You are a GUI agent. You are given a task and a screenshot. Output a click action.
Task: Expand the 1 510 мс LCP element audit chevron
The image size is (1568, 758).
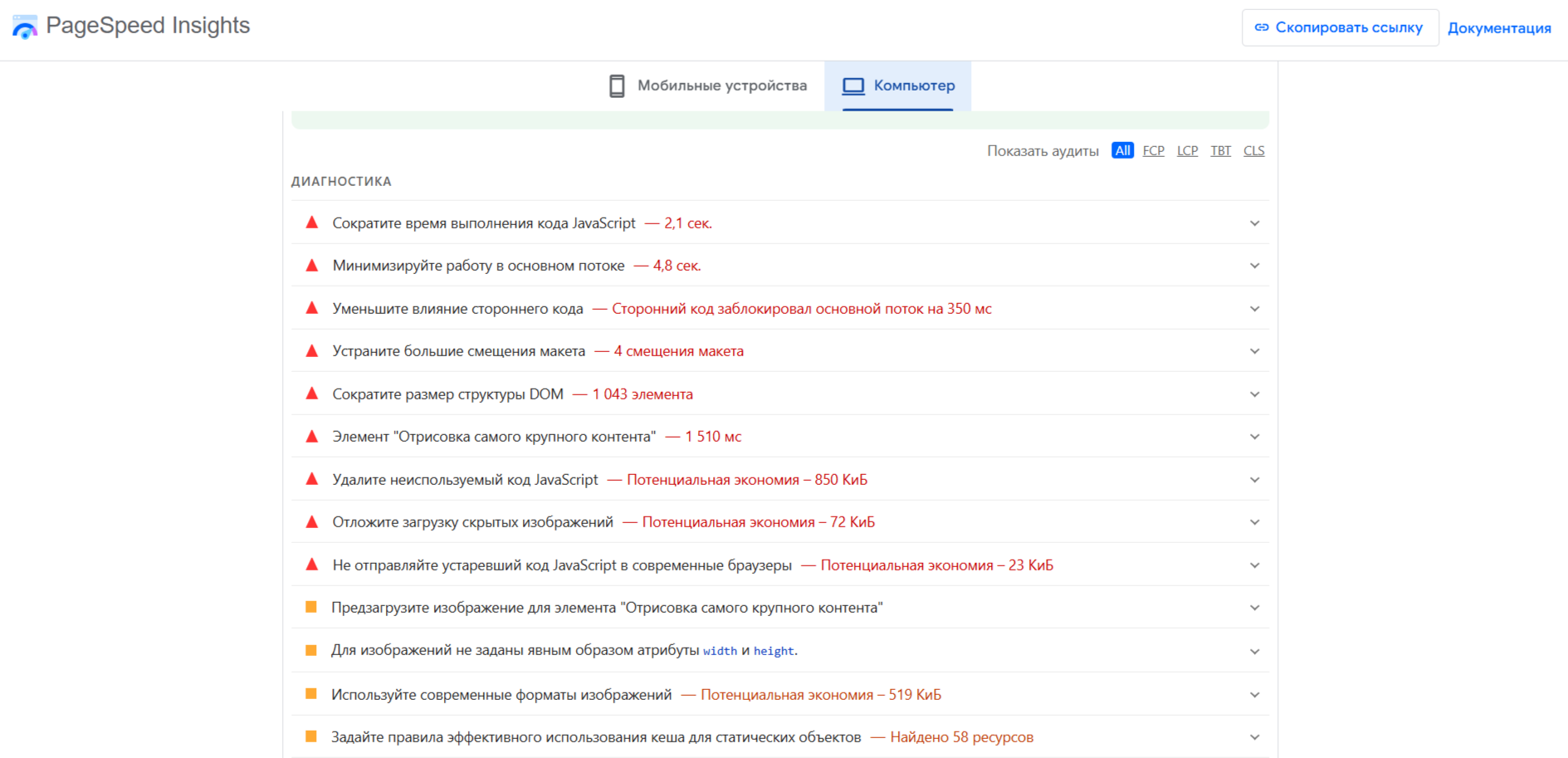(x=1254, y=437)
